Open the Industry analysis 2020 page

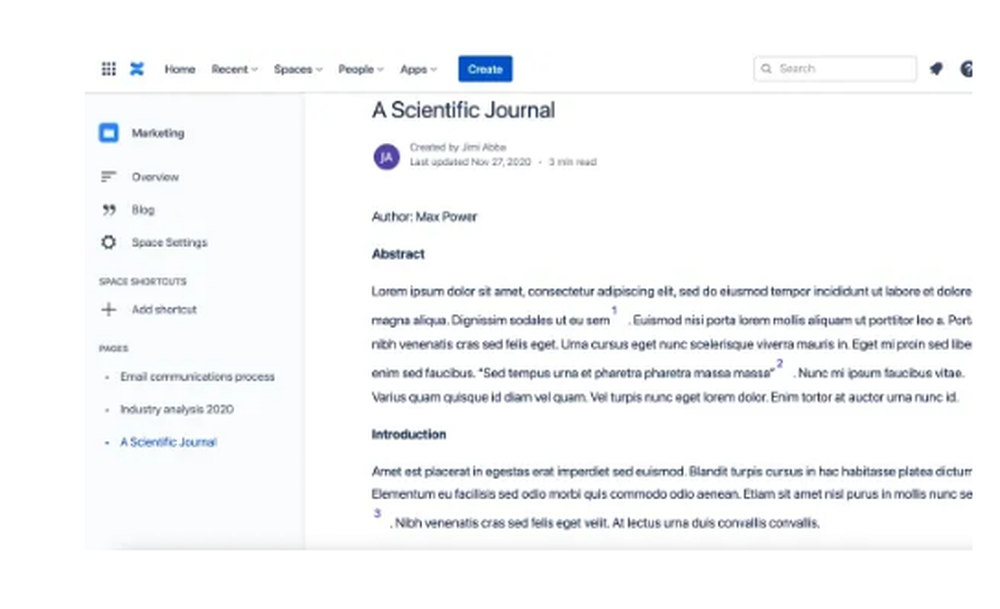point(177,409)
